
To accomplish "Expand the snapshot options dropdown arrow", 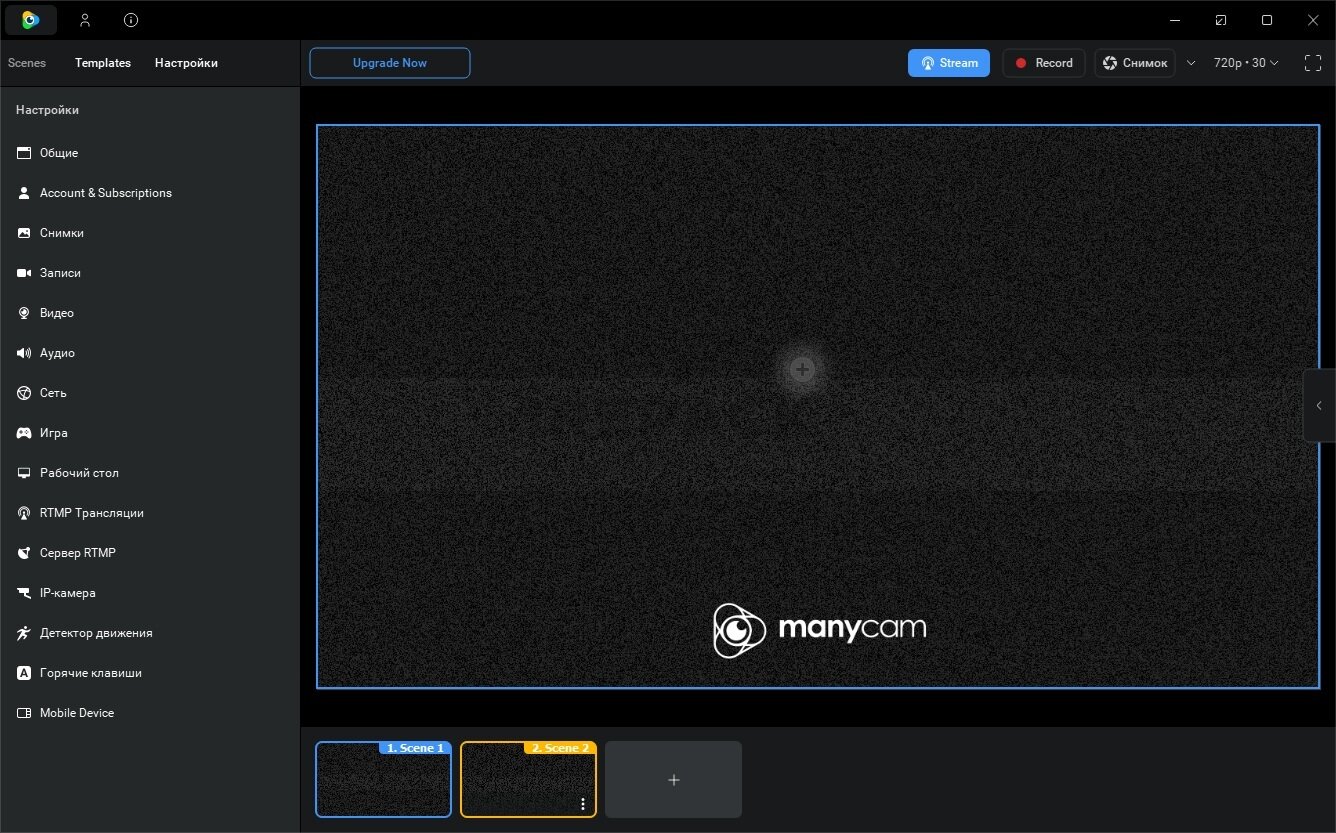I will [x=1191, y=63].
